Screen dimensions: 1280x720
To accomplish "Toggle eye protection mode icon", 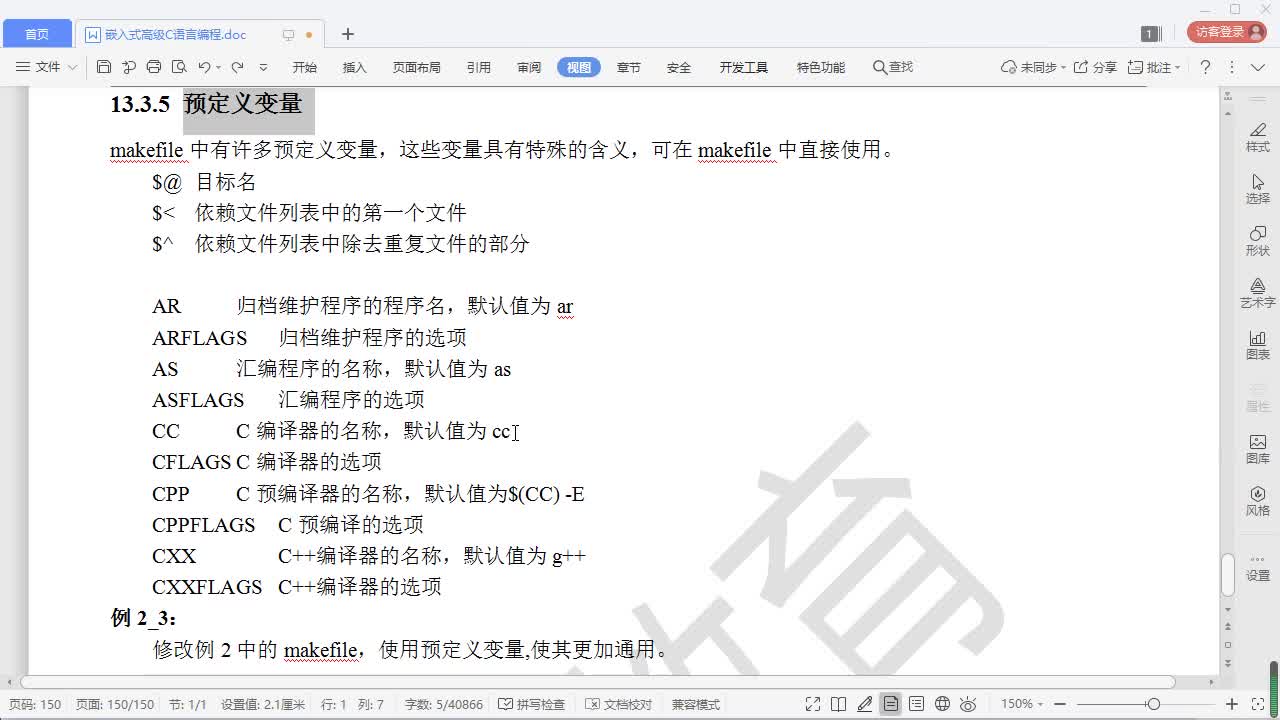I will point(968,704).
